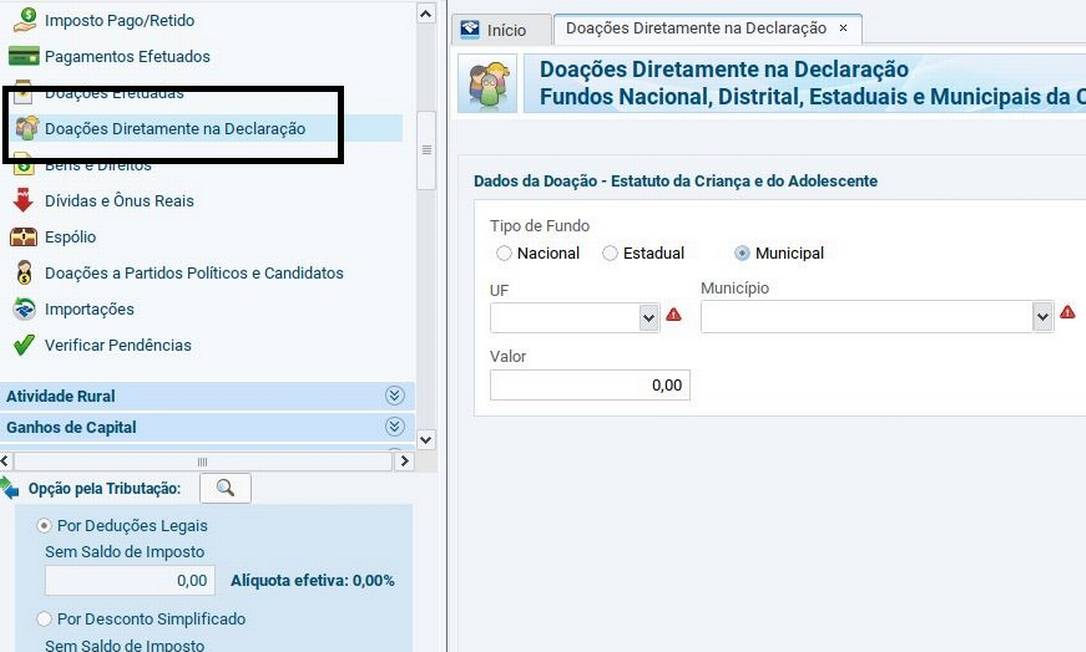Open the Espólio menu entry

point(70,237)
